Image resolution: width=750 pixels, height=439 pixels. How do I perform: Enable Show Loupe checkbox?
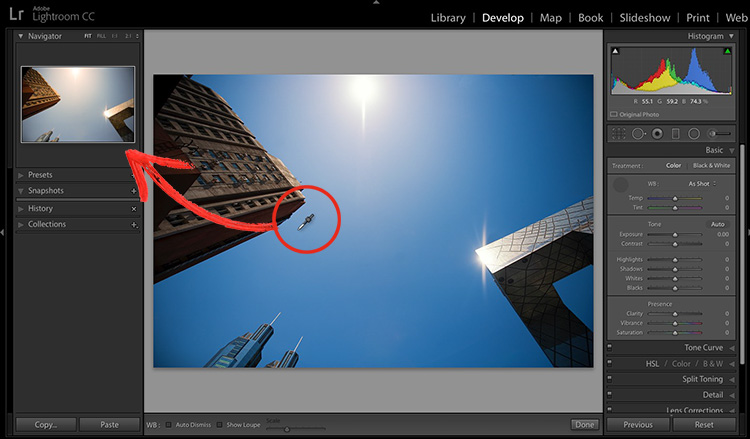pos(220,425)
